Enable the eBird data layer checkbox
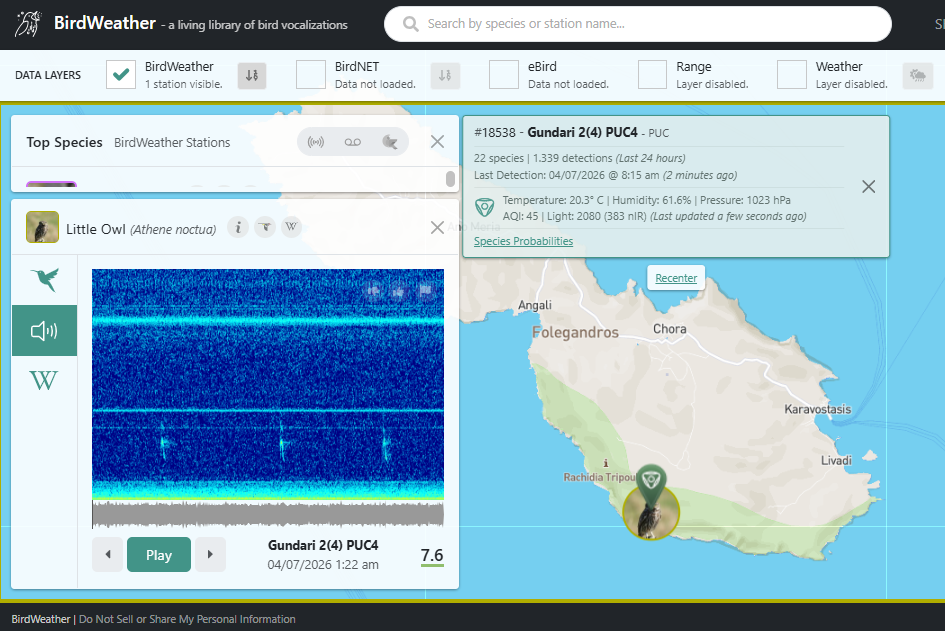This screenshot has width=945, height=631. pos(504,75)
